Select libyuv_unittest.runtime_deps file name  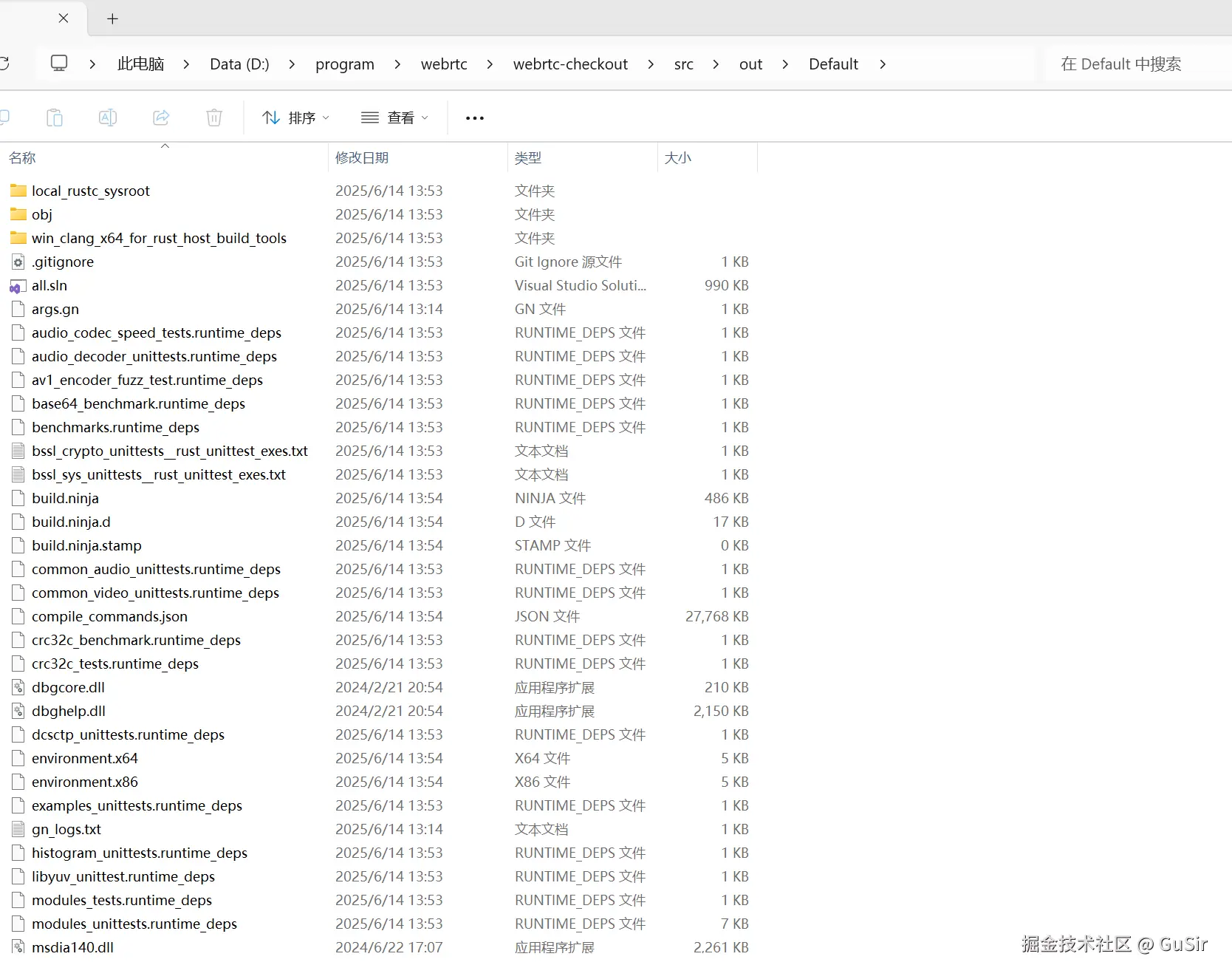[123, 876]
